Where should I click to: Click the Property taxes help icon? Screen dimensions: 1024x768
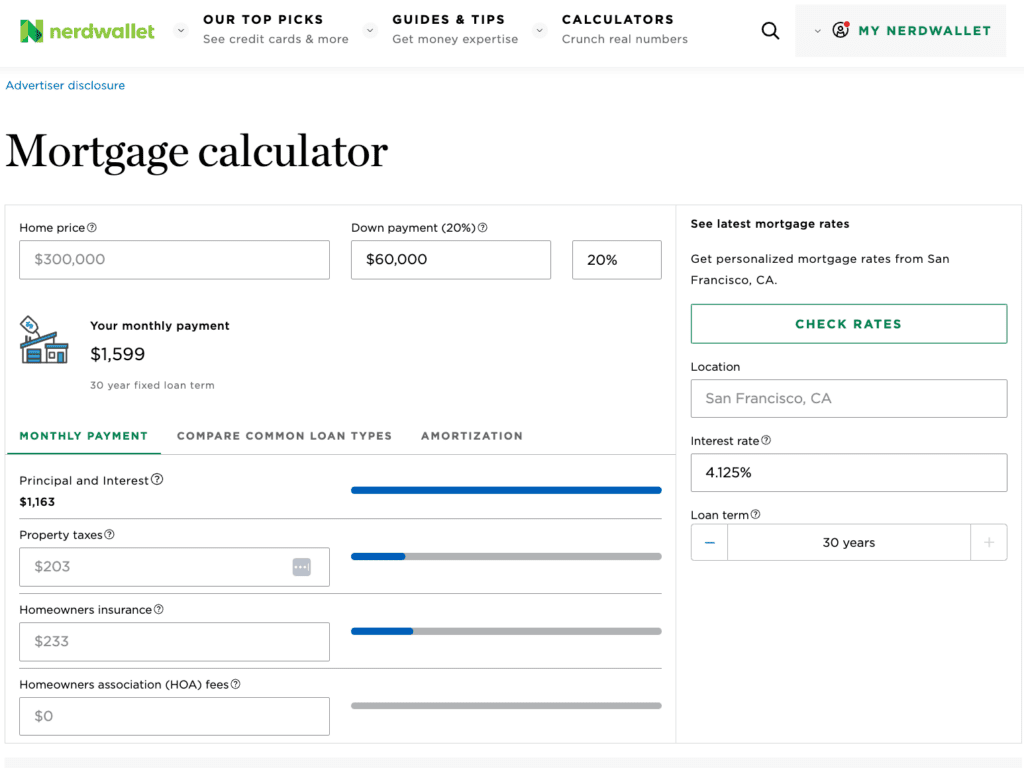click(x=110, y=535)
